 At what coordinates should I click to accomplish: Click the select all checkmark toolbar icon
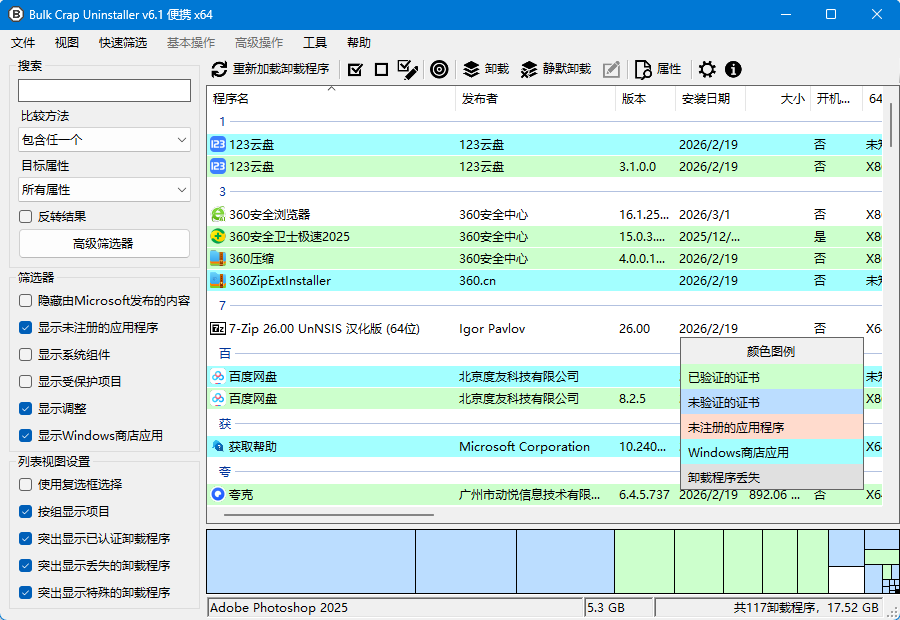click(x=355, y=69)
